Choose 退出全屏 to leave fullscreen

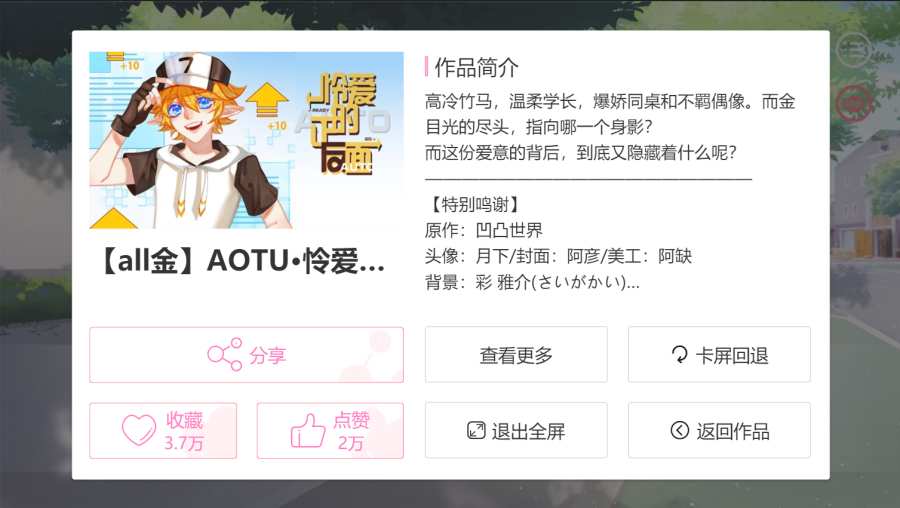pos(516,431)
